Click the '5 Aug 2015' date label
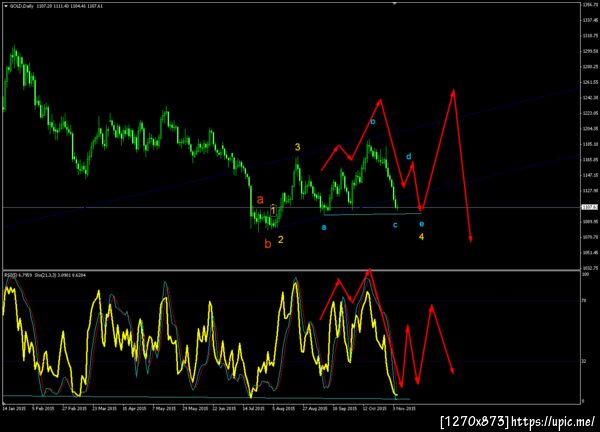This screenshot has height=432, width=600. 284,409
